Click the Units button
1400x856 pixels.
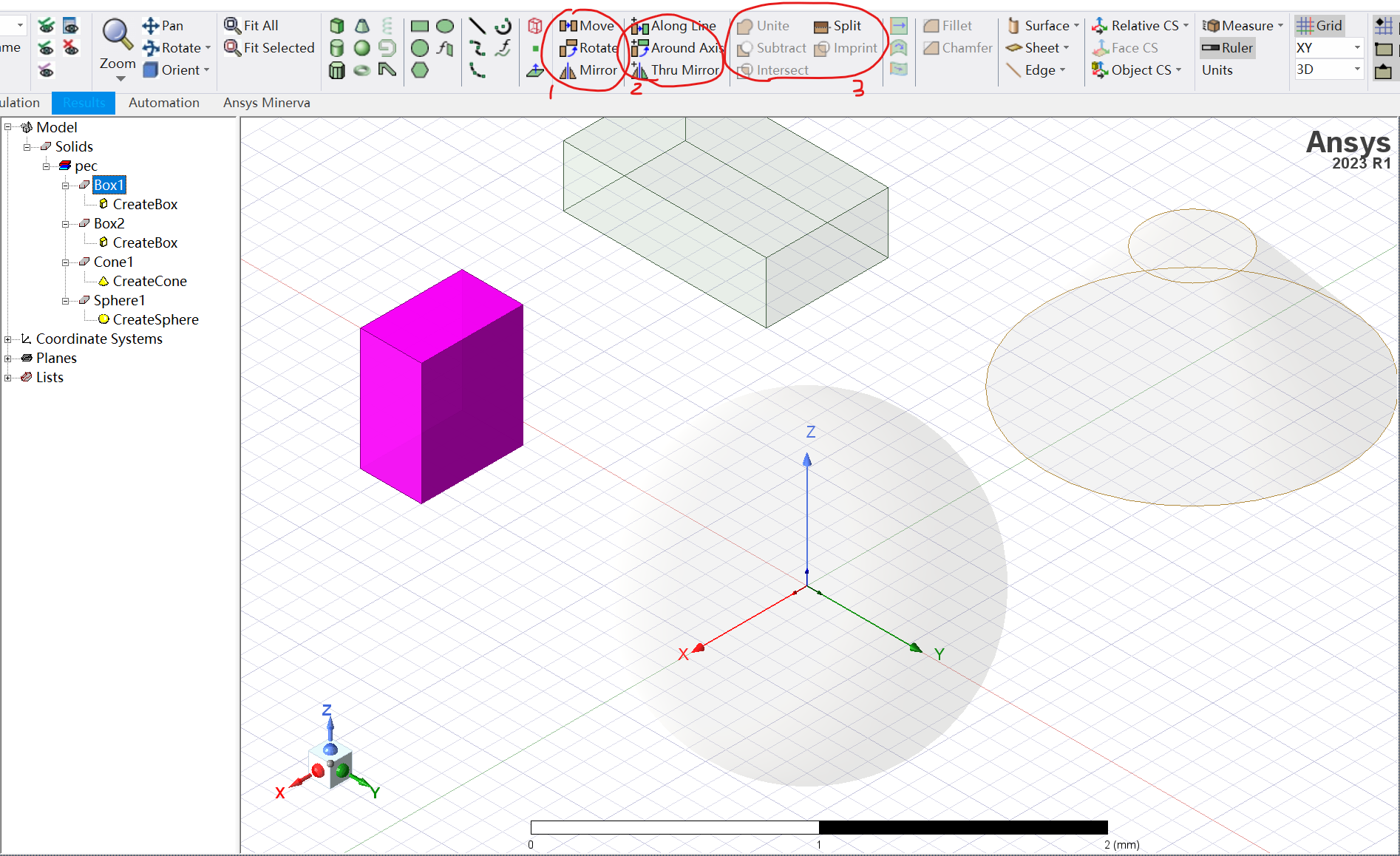[x=1217, y=70]
